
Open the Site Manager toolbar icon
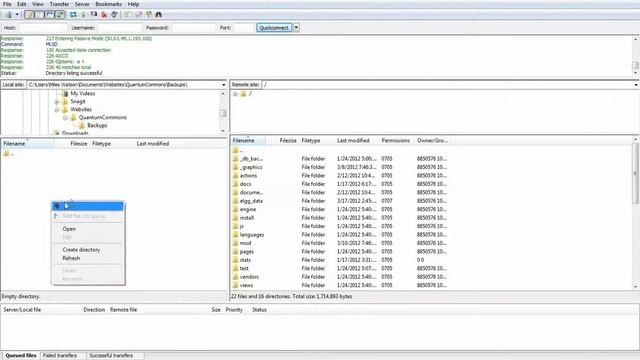click(x=9, y=15)
